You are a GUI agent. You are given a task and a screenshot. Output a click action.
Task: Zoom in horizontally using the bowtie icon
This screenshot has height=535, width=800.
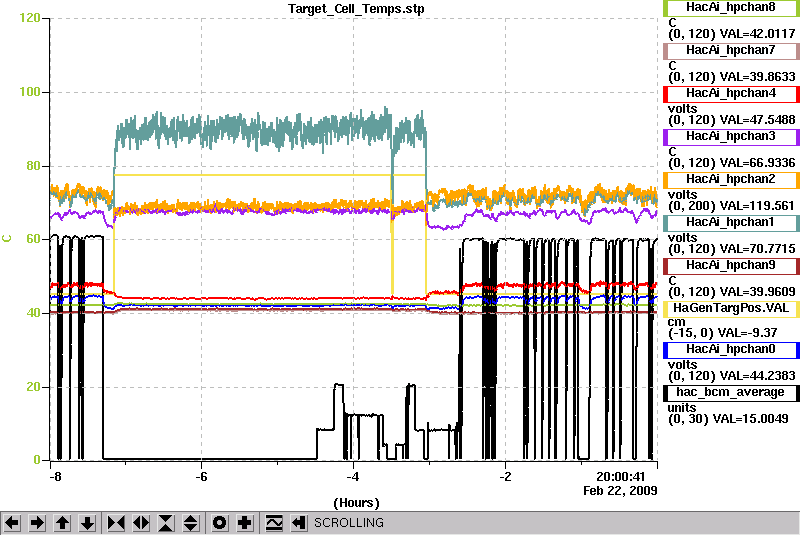(116, 523)
